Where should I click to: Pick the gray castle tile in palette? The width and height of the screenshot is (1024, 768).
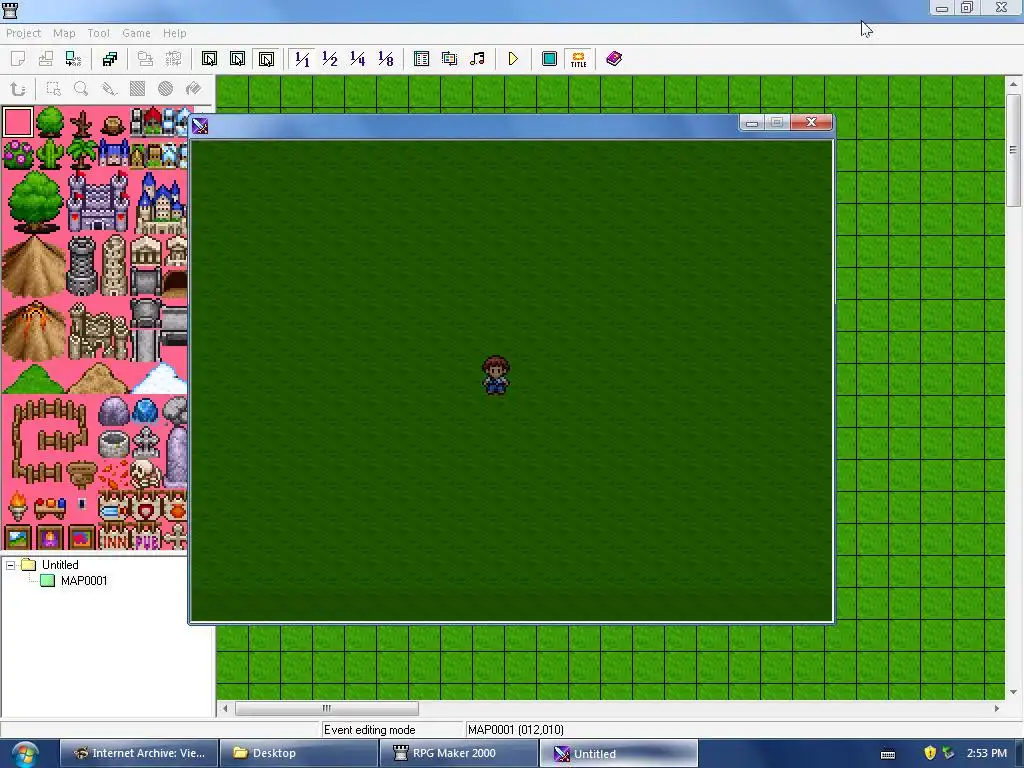point(98,201)
